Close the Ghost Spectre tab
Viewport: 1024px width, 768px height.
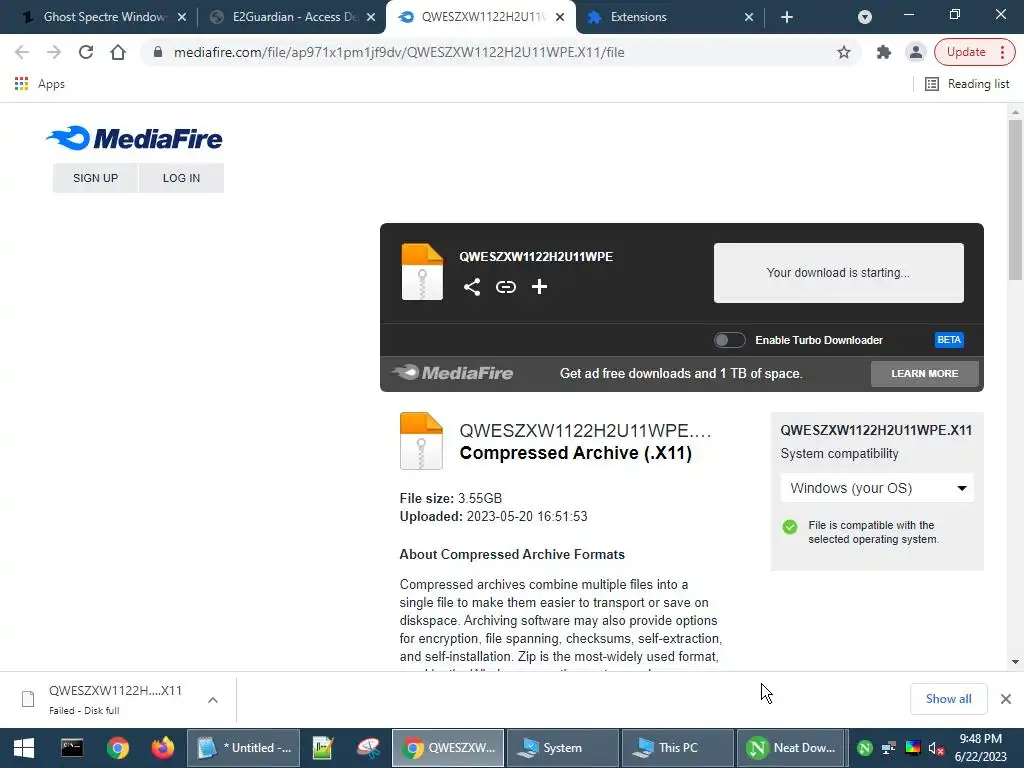pyautogui.click(x=182, y=17)
